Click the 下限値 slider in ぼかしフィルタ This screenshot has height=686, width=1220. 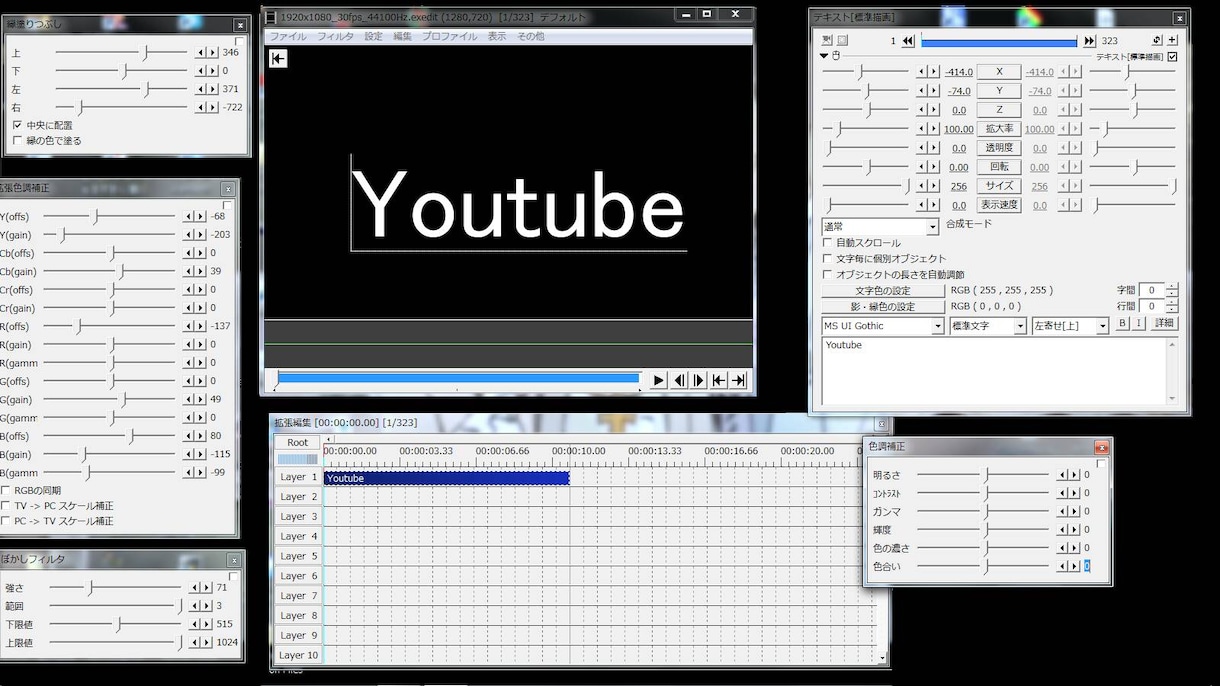(115, 624)
